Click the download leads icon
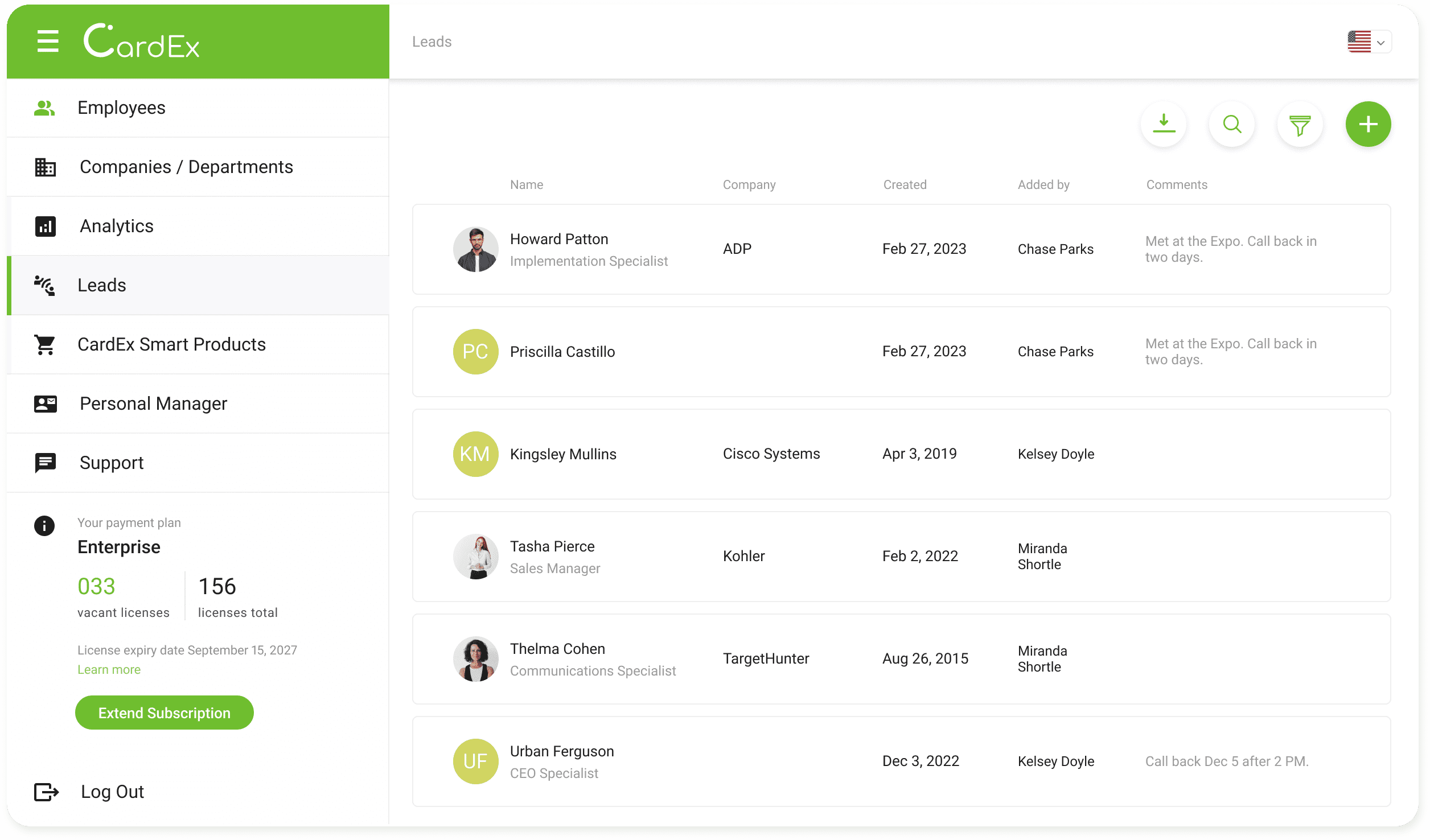 tap(1163, 124)
